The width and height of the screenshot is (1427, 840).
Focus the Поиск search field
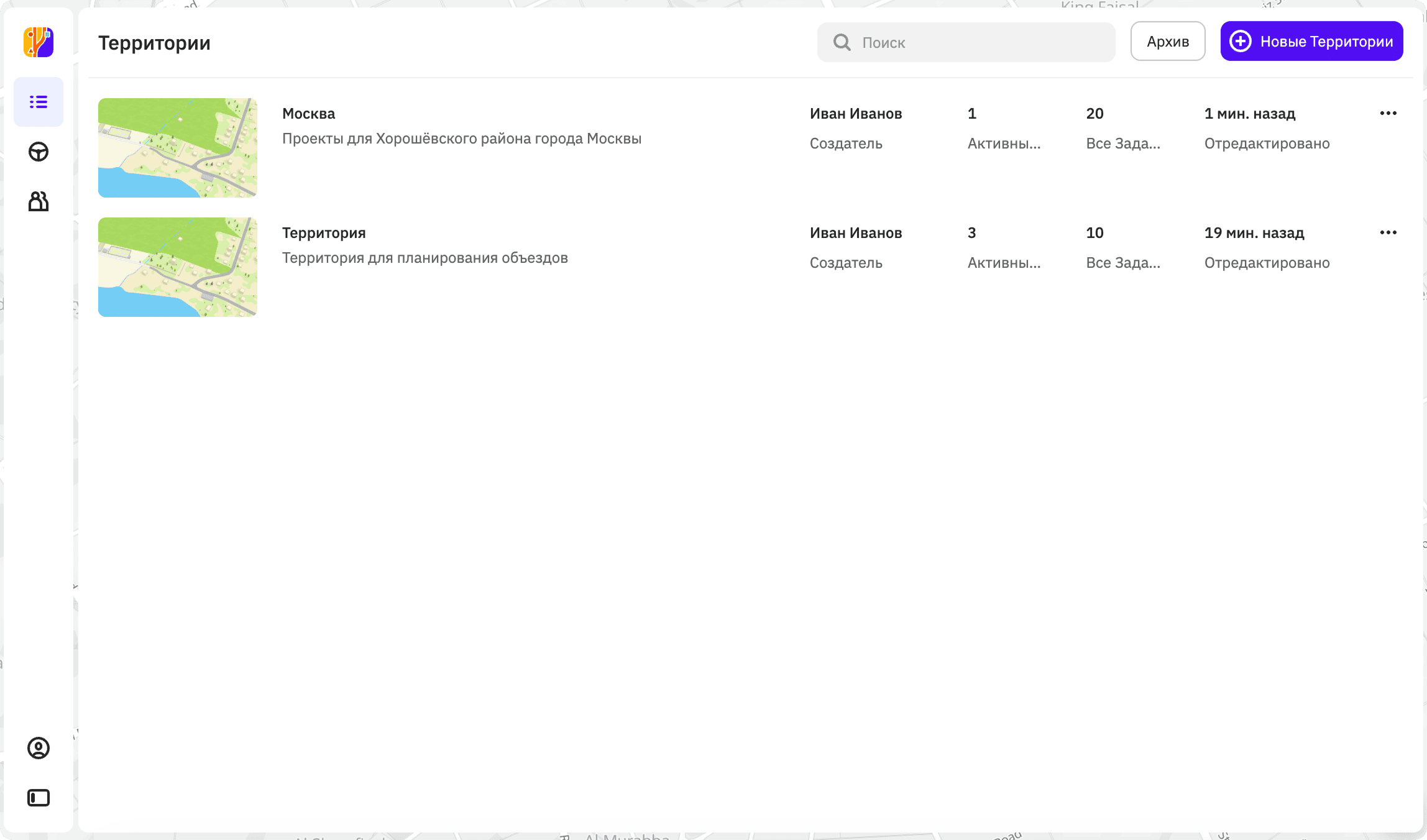966,42
